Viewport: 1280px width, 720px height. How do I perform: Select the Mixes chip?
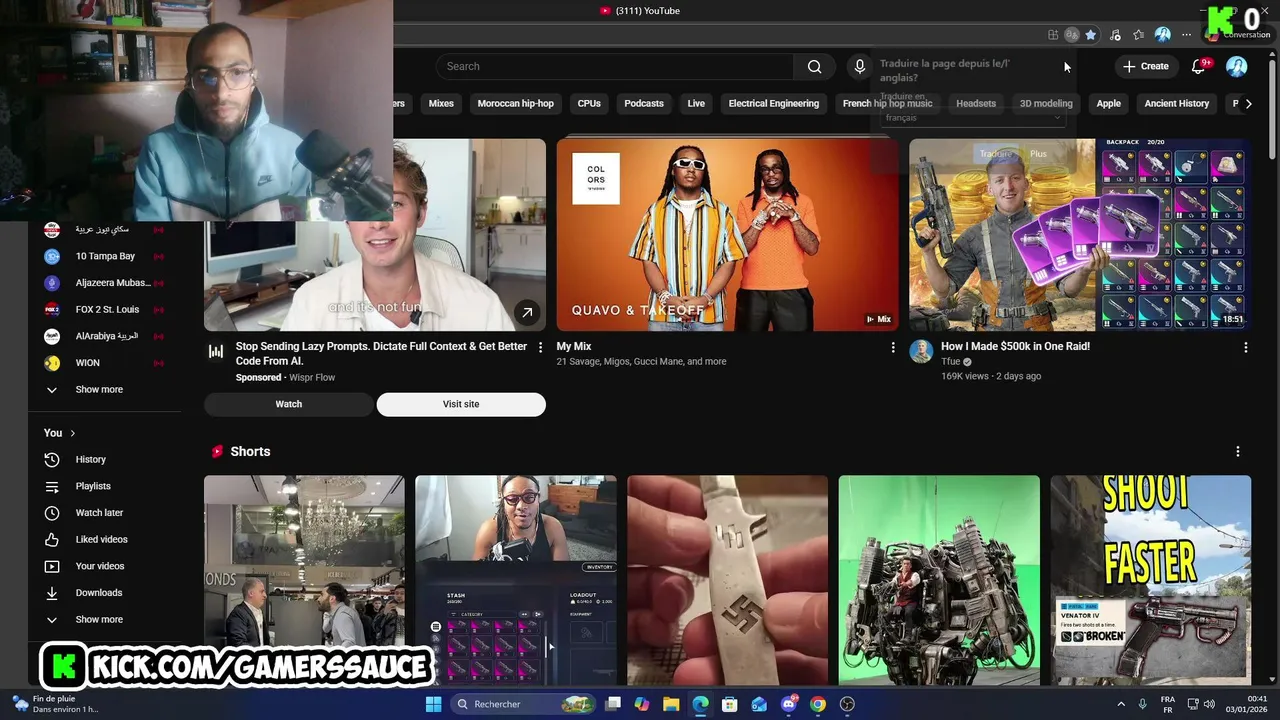coord(441,103)
